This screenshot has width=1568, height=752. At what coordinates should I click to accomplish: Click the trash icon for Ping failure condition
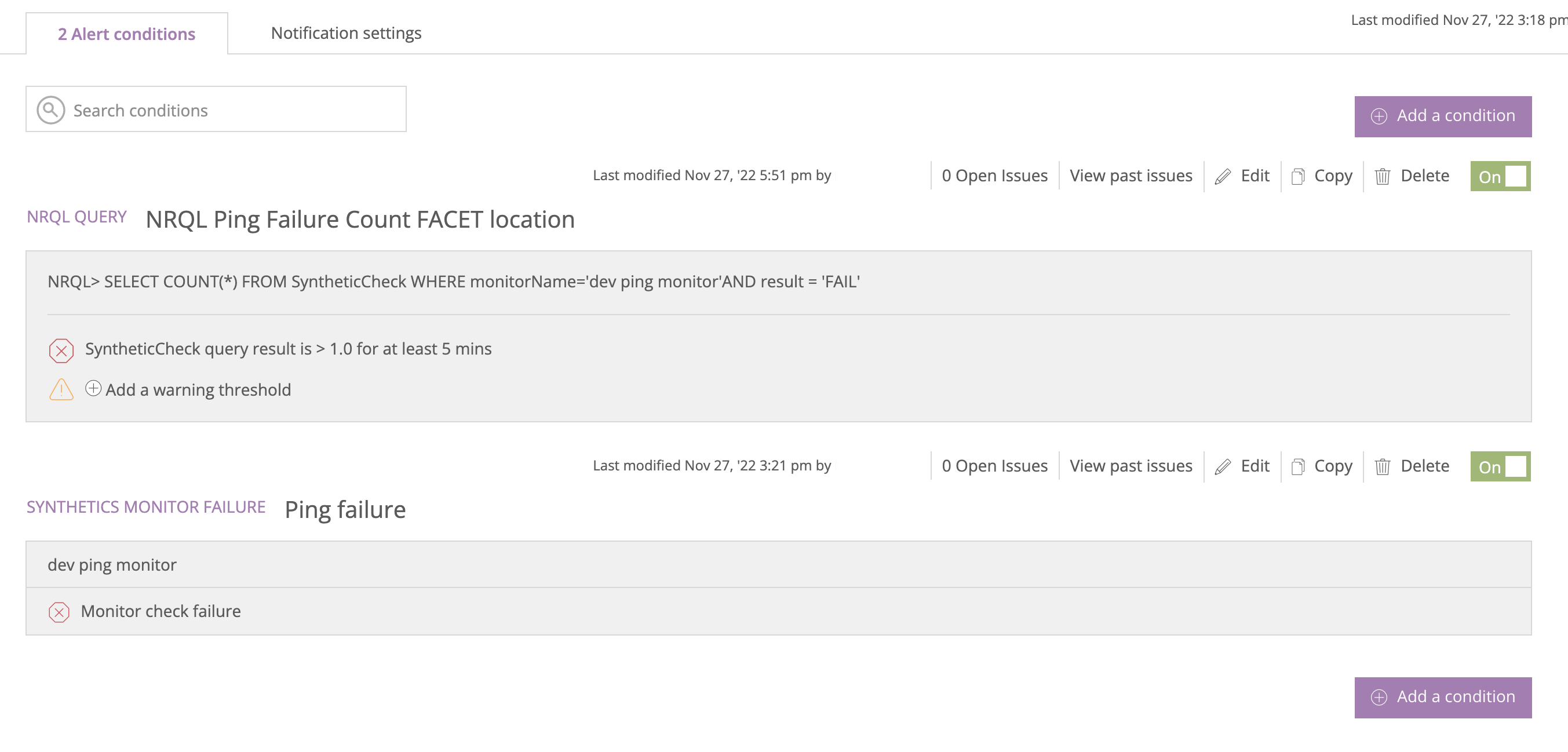1383,466
